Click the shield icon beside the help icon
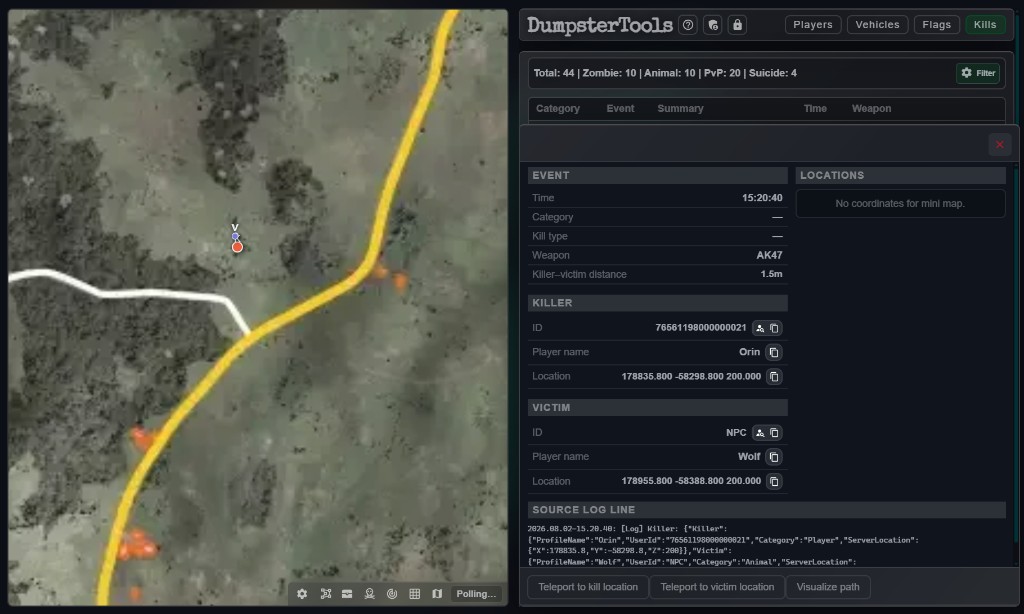Image resolution: width=1024 pixels, height=614 pixels. pos(712,25)
